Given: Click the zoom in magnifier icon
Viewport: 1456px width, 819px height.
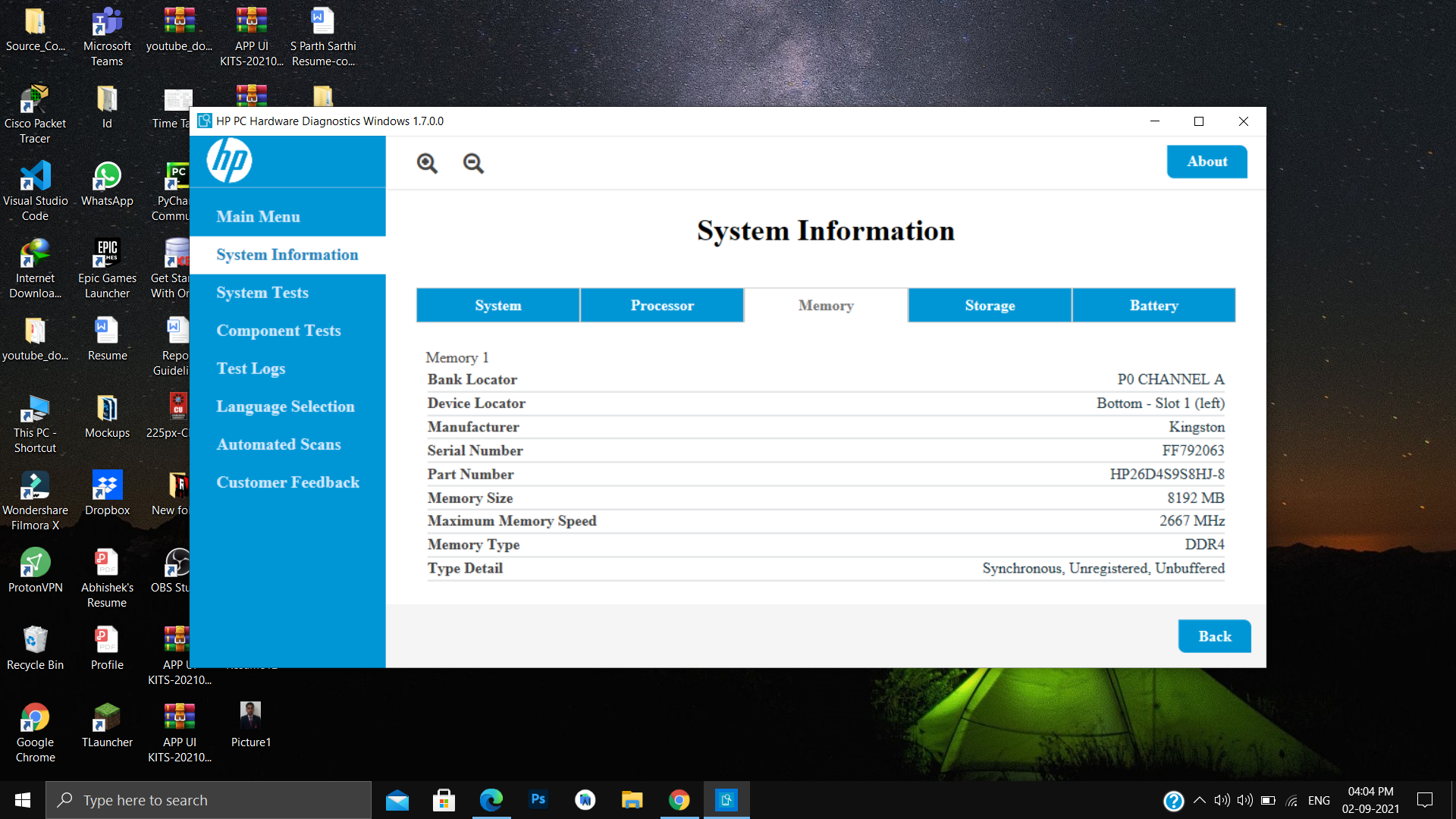Looking at the screenshot, I should coord(426,163).
